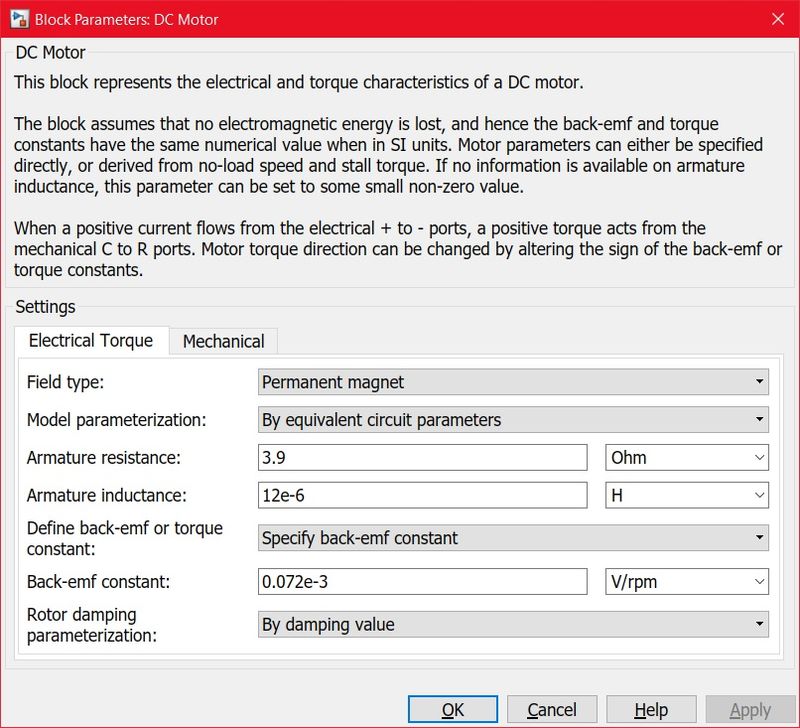Click the Apply button
Viewport: 800px width, 728px height.
tap(748, 709)
